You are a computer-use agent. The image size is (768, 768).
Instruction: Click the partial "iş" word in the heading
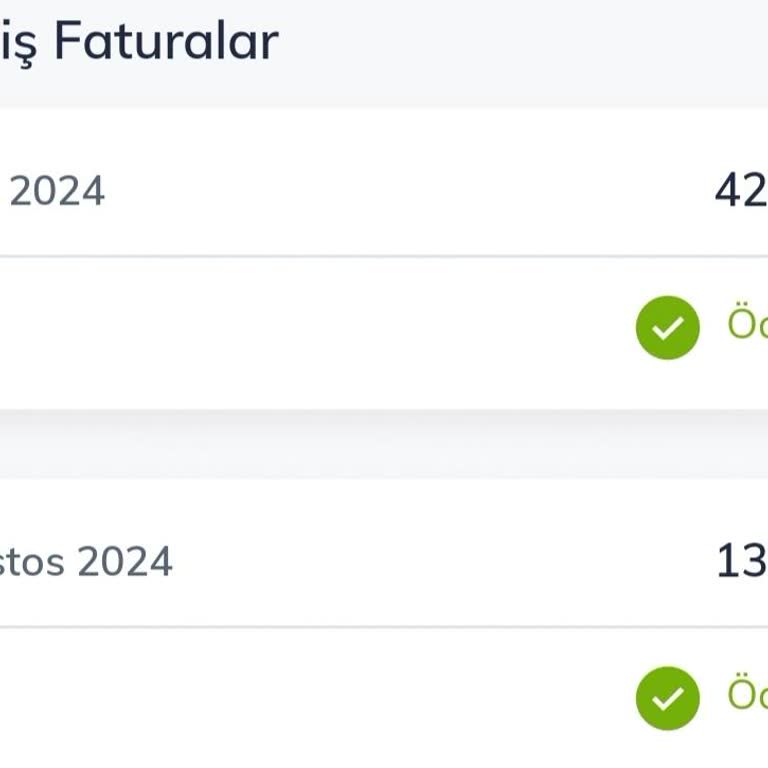pos(18,44)
